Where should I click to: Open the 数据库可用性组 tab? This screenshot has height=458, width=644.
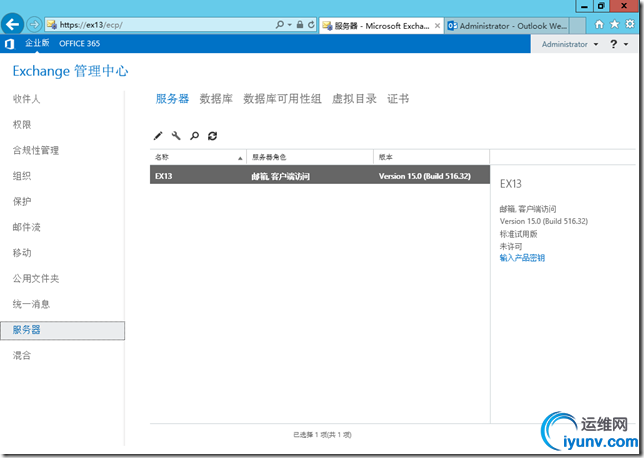[282, 99]
